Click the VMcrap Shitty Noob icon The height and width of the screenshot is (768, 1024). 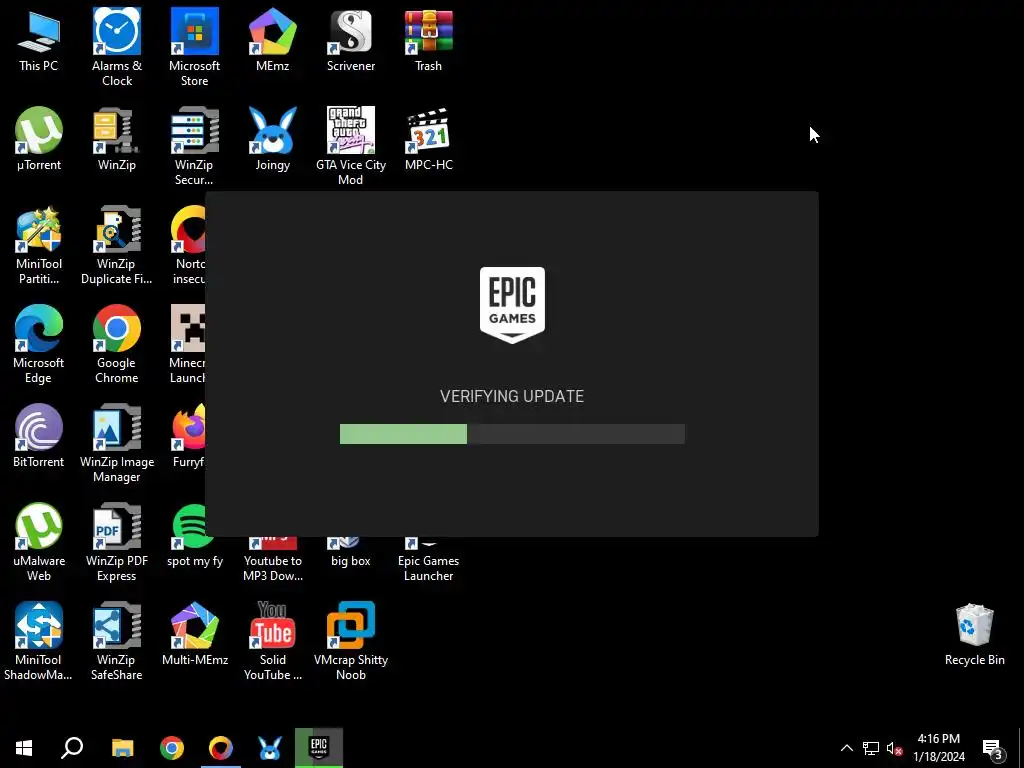(351, 641)
